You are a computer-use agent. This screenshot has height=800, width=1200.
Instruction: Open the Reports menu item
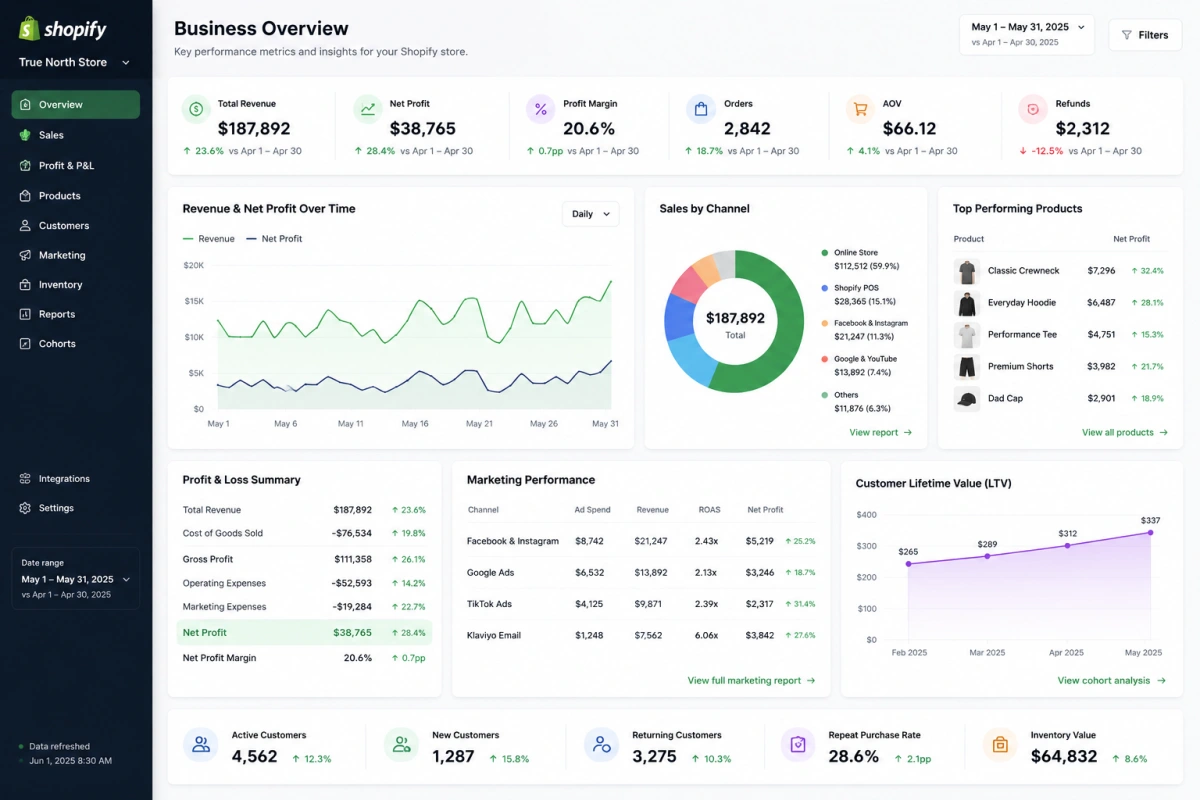(x=76, y=314)
